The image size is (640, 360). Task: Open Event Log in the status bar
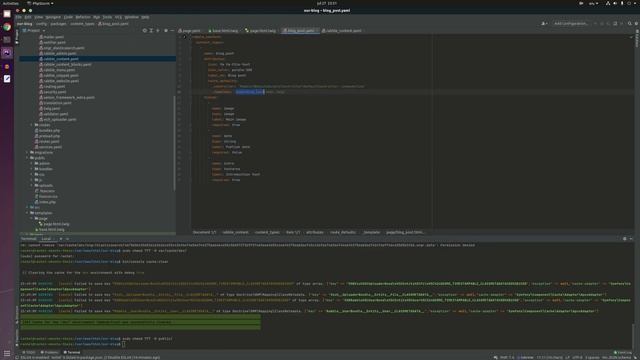coord(623,352)
